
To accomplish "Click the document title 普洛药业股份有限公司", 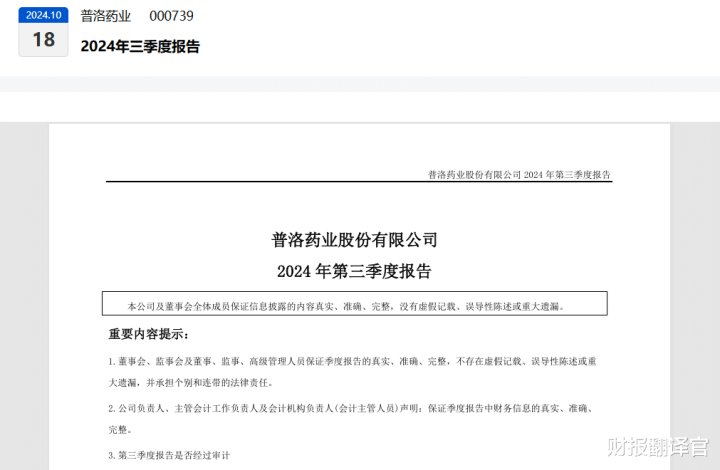I will [x=354, y=240].
